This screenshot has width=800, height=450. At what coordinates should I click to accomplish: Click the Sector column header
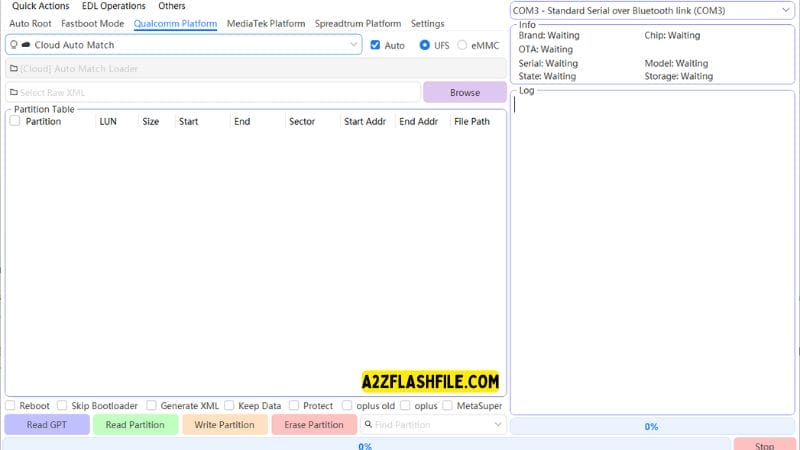pos(302,121)
